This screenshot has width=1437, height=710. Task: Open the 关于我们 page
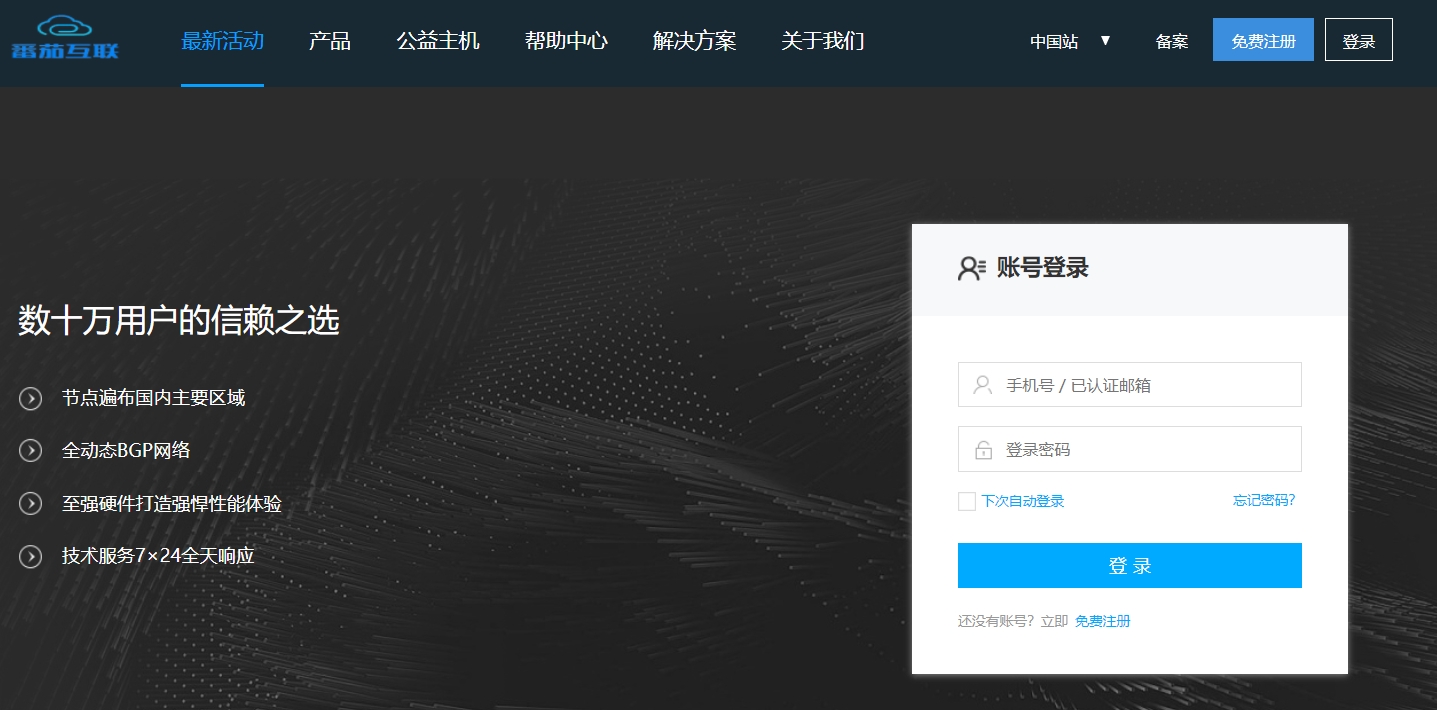coord(822,40)
